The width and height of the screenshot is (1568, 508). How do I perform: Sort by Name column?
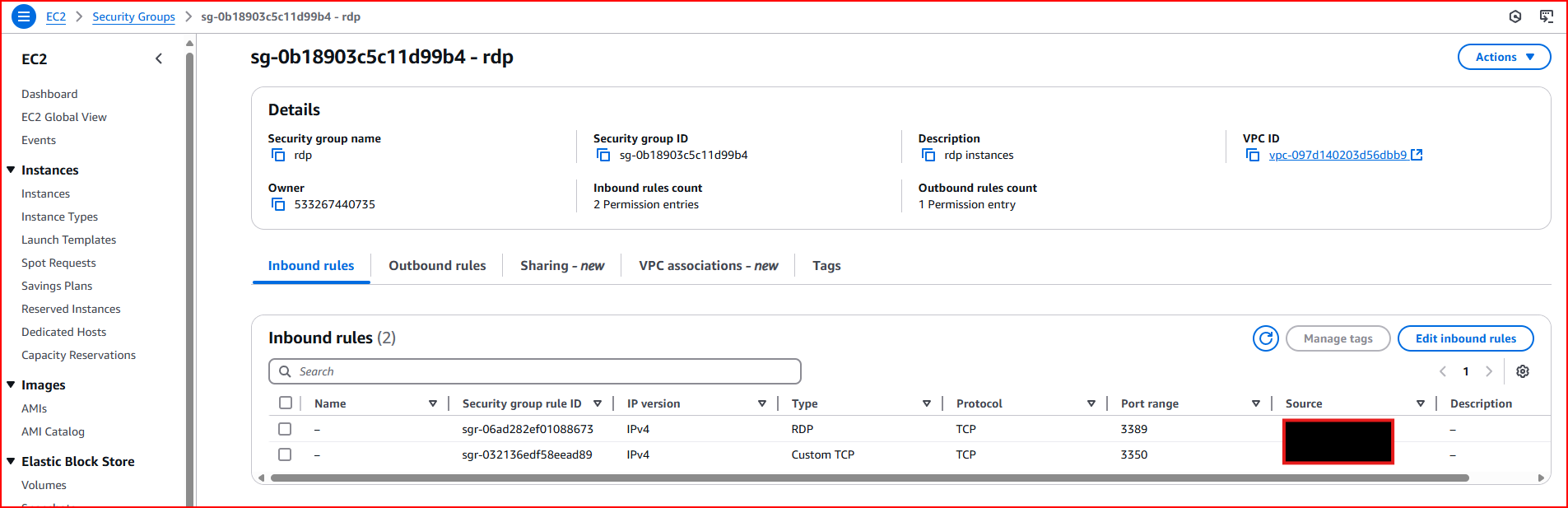pyautogui.click(x=433, y=403)
